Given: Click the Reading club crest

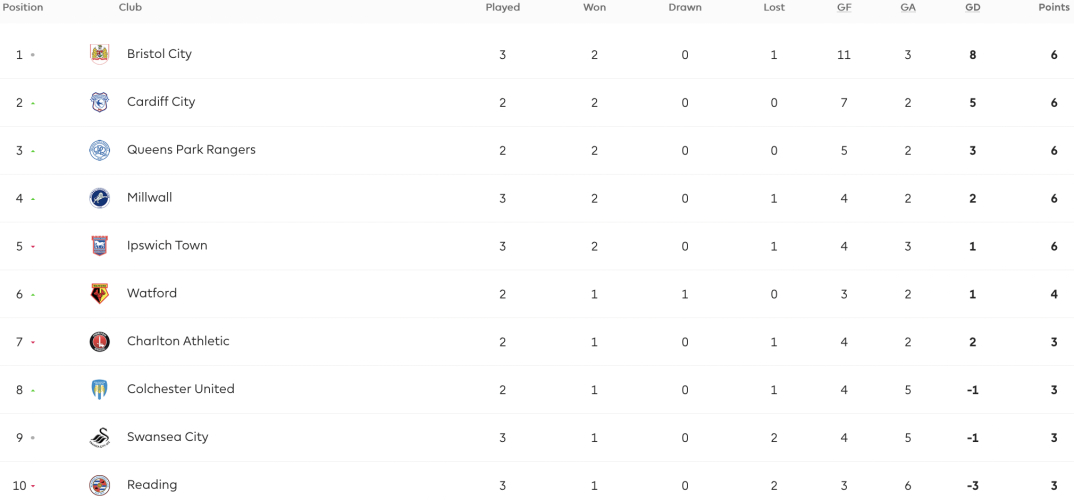Looking at the screenshot, I should (99, 486).
